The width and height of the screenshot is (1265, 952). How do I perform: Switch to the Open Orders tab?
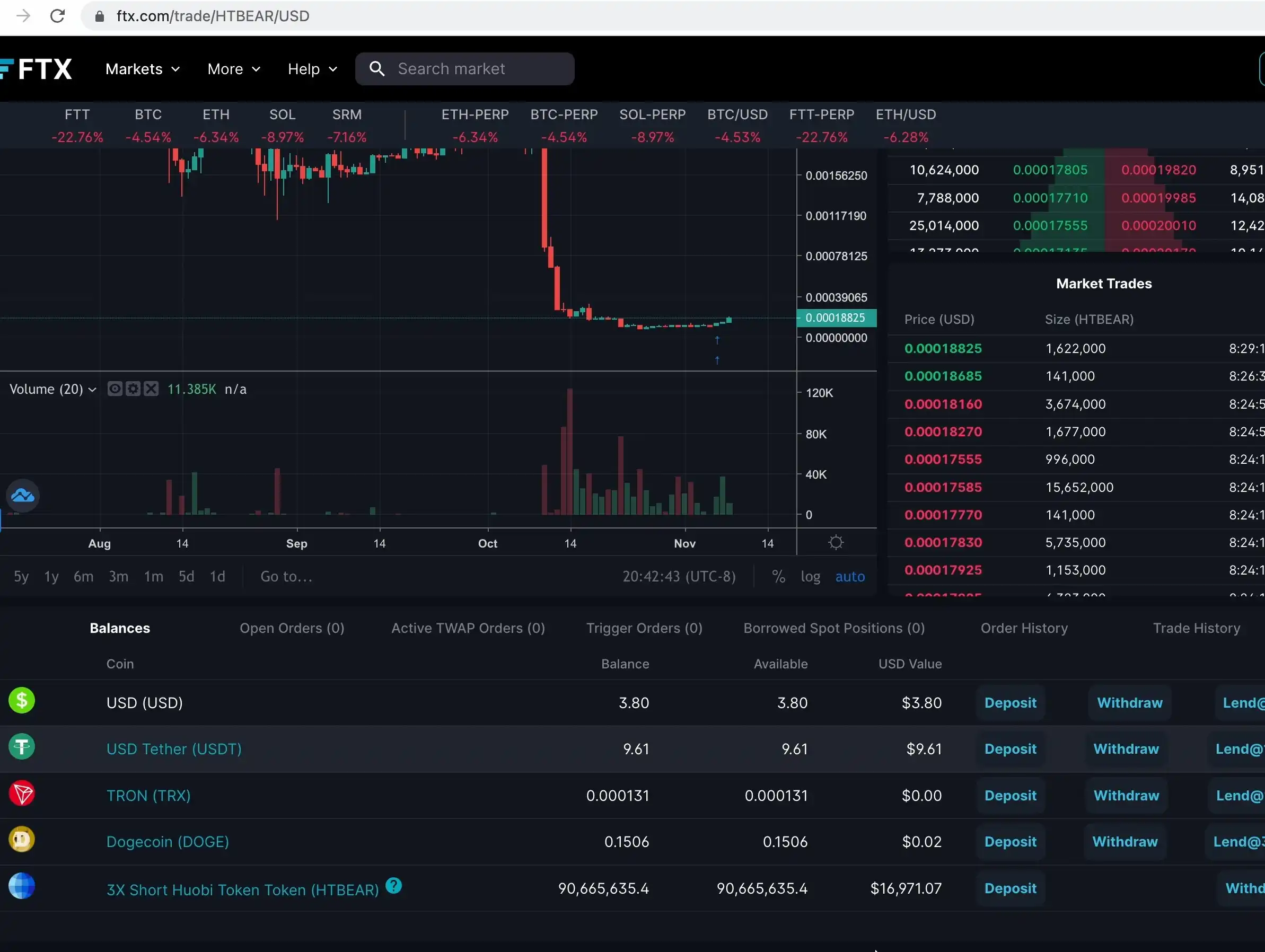[292, 628]
